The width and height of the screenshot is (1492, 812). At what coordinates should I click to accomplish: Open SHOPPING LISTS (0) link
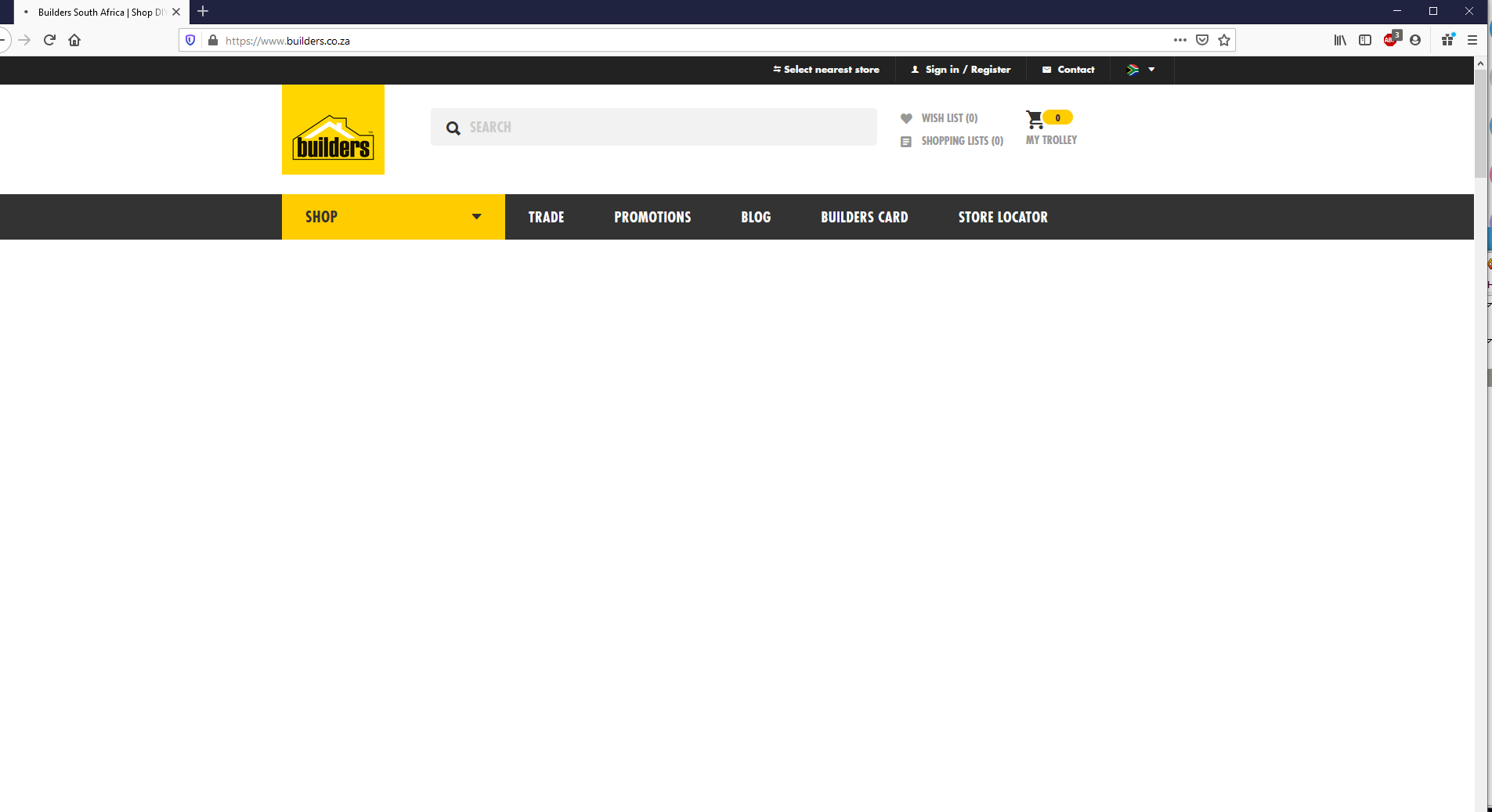click(962, 141)
